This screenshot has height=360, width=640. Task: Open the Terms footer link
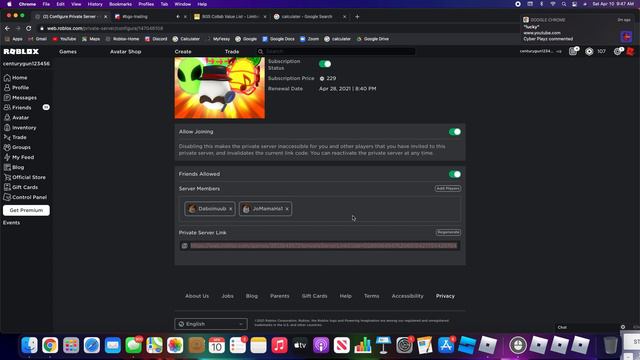coord(371,296)
